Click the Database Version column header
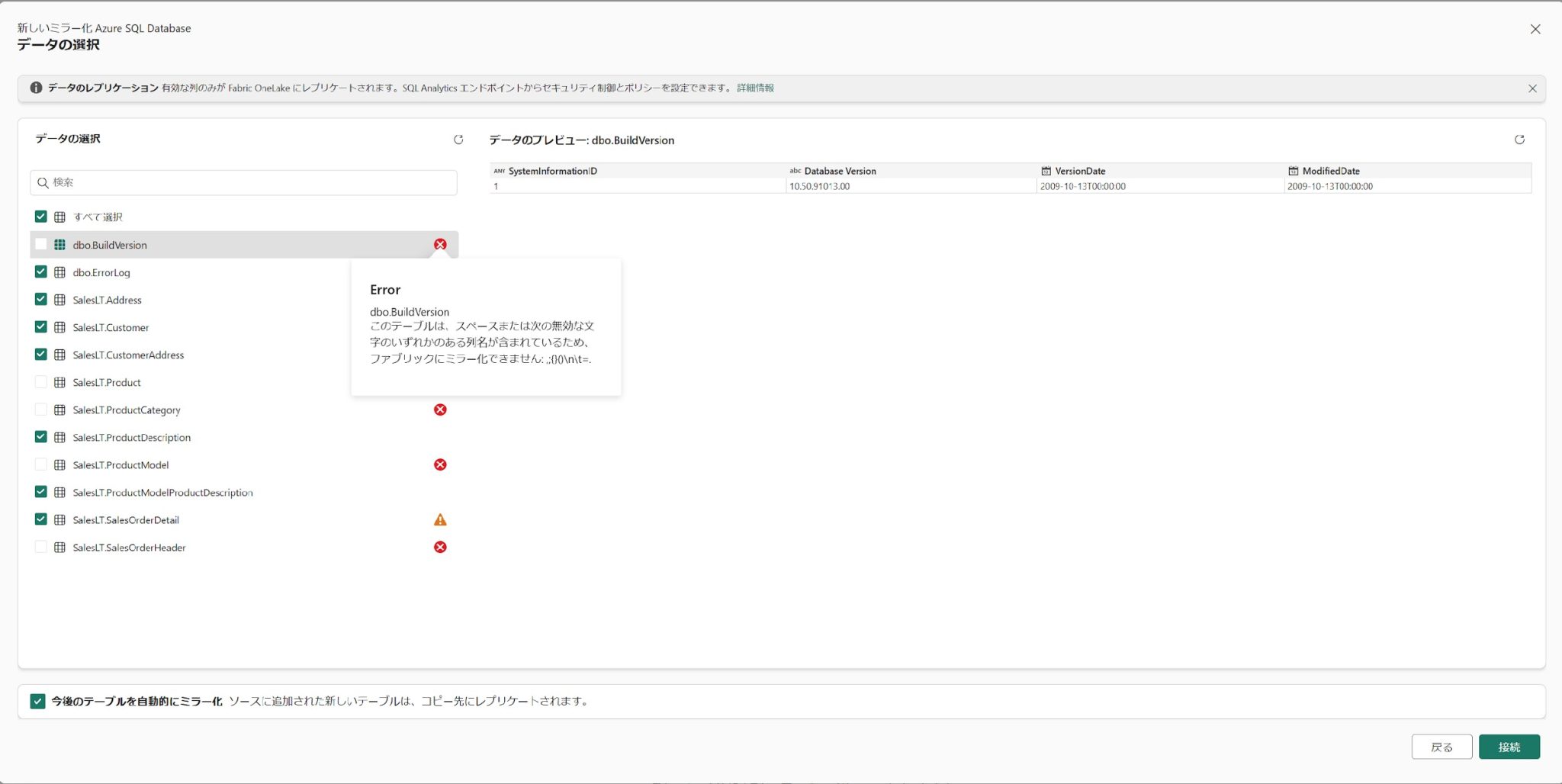Viewport: 1562px width, 784px height. (840, 171)
